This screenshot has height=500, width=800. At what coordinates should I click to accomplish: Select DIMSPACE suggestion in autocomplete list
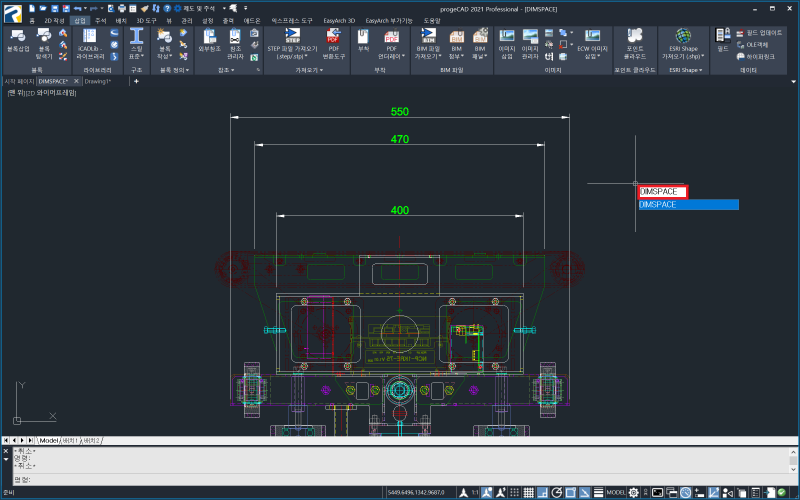tap(688, 205)
